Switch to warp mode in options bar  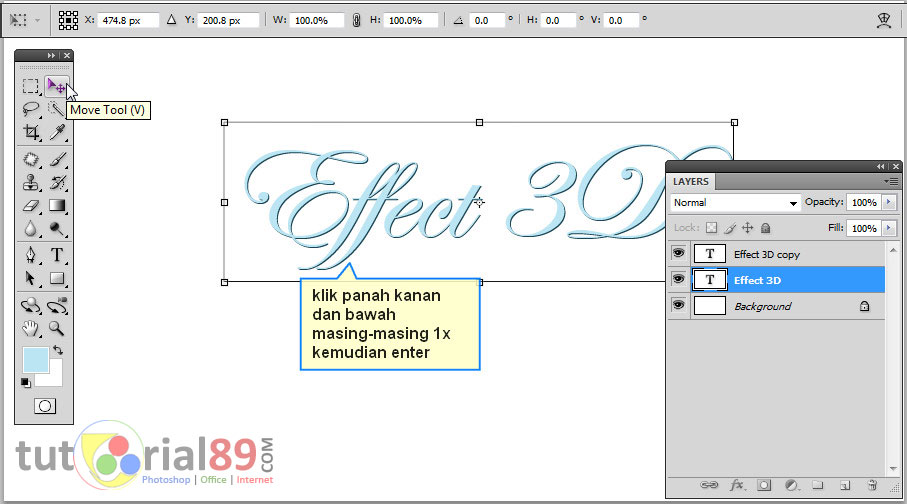click(884, 20)
